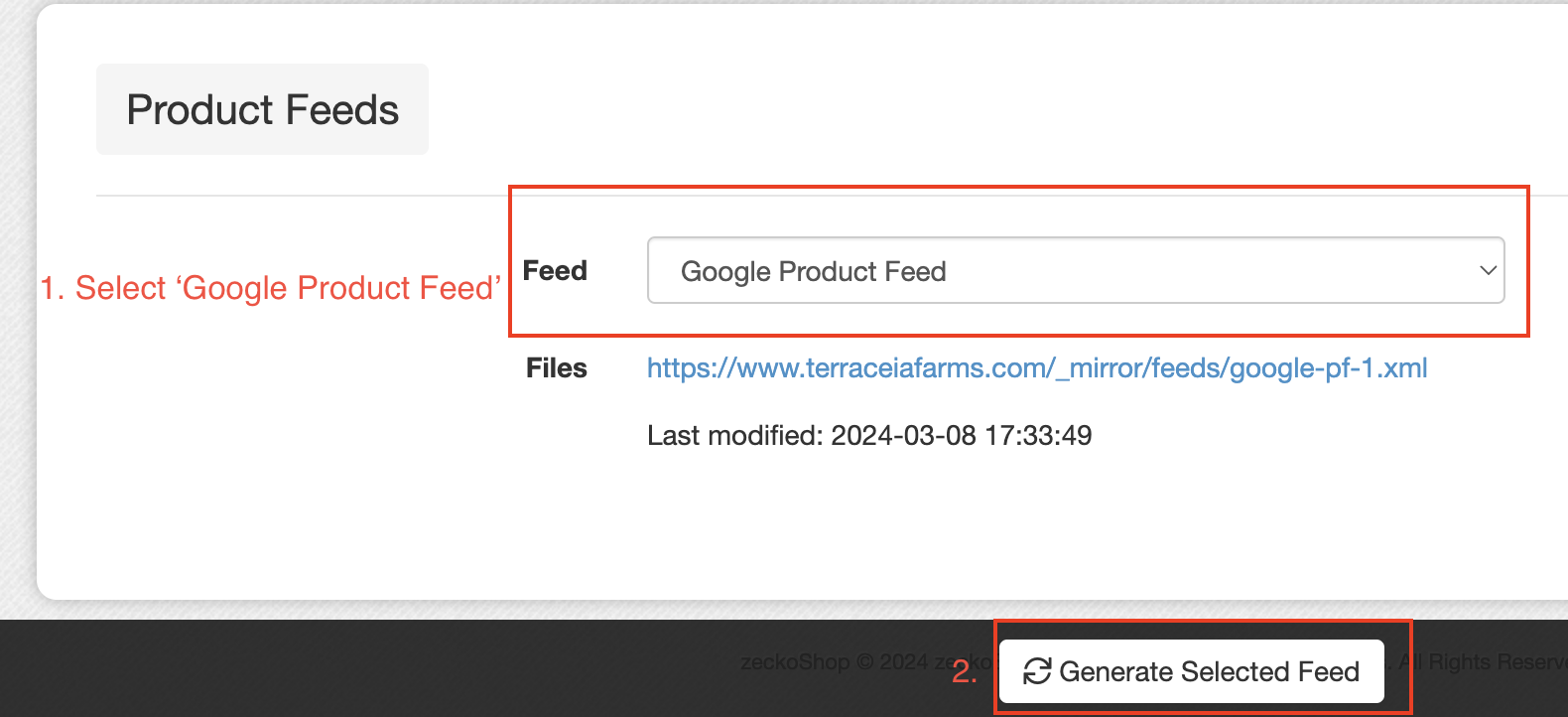Screen dimensions: 1568x717
Task: Click the bold Feed field label
Action: coord(555,270)
